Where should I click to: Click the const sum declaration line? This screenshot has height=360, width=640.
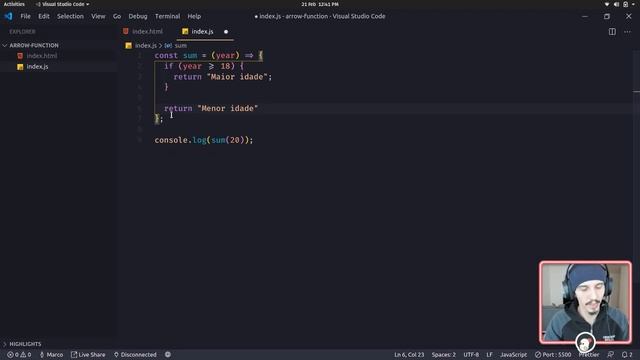coord(209,56)
